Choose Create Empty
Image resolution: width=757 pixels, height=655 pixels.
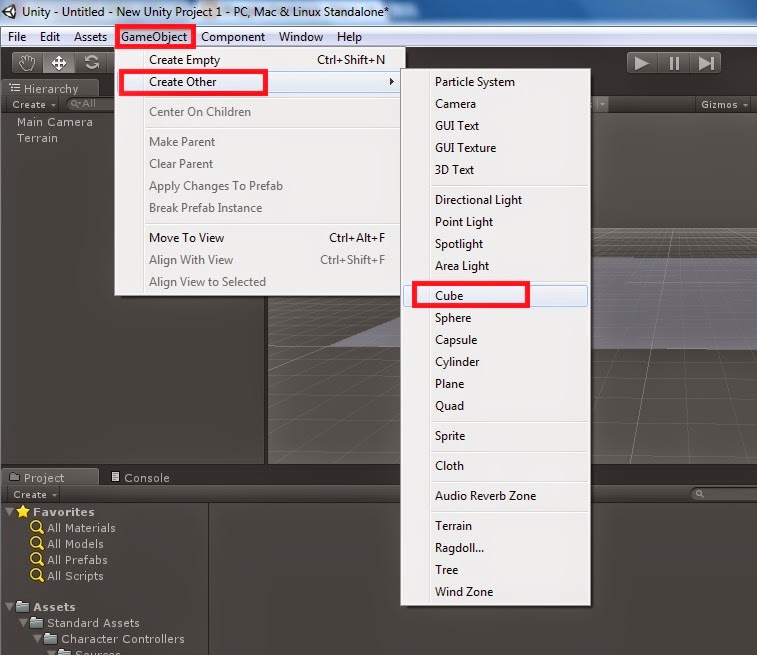260,60
